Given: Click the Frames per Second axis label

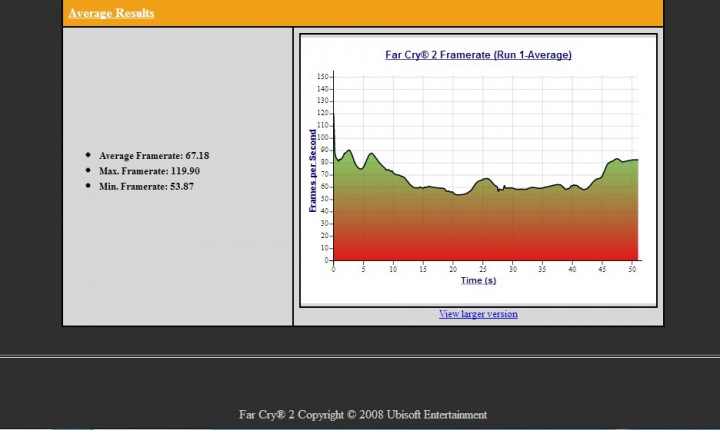Looking at the screenshot, I should 313,170.
